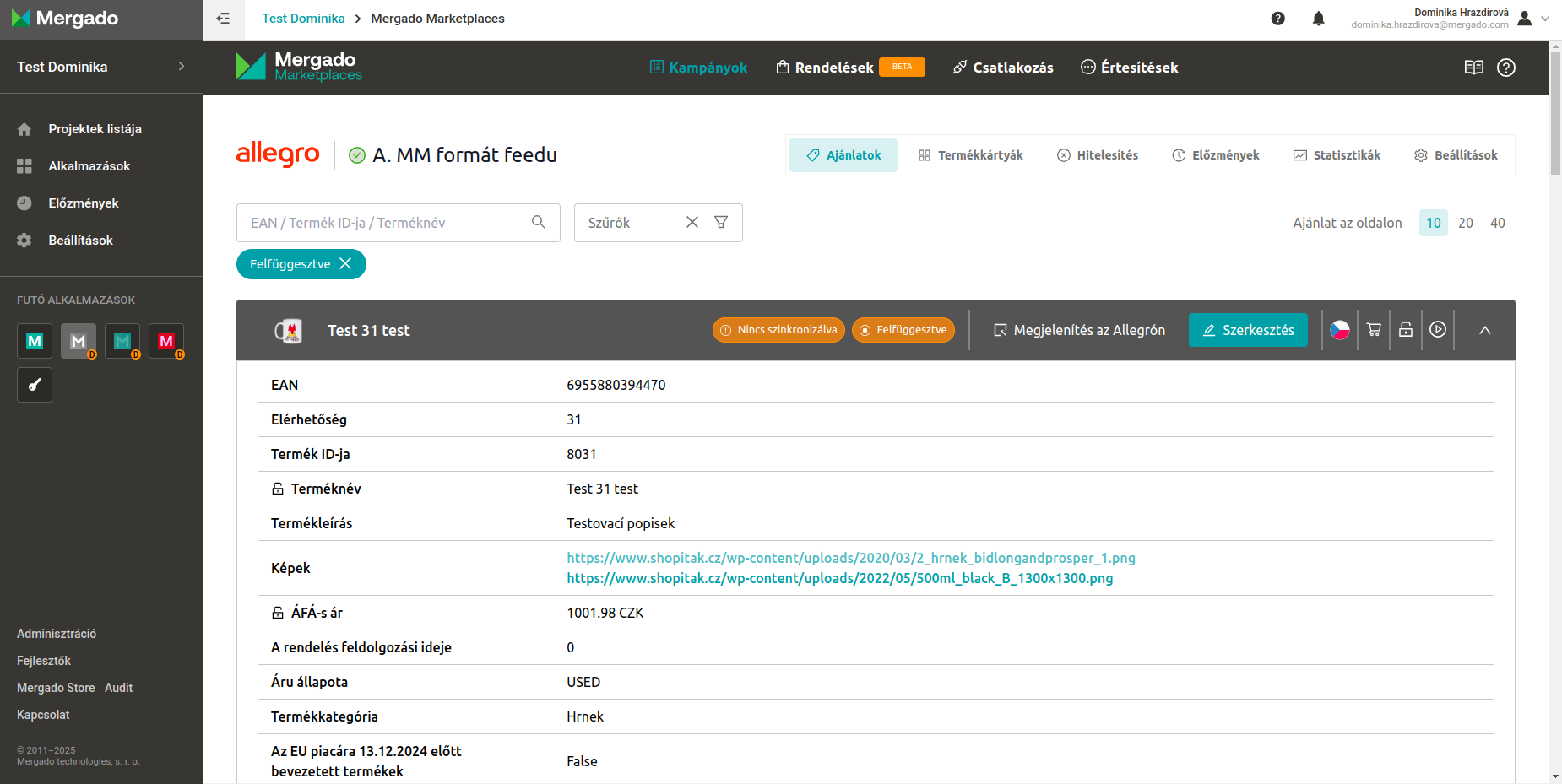Image resolution: width=1562 pixels, height=784 pixels.
Task: Click the lock icon in offer header
Action: point(1405,330)
